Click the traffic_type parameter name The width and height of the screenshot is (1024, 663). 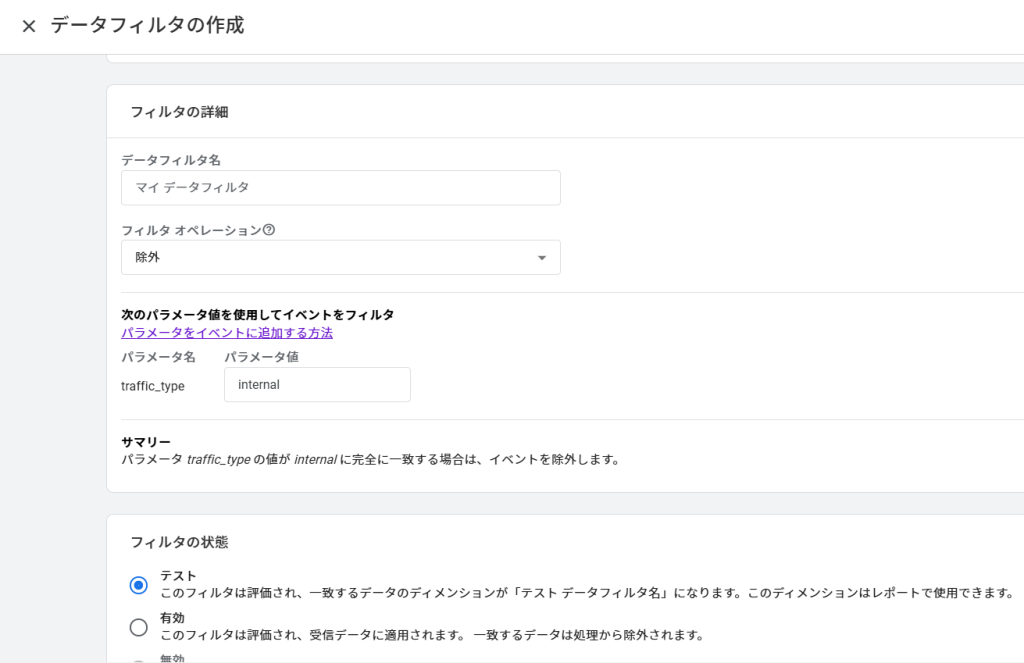click(153, 386)
